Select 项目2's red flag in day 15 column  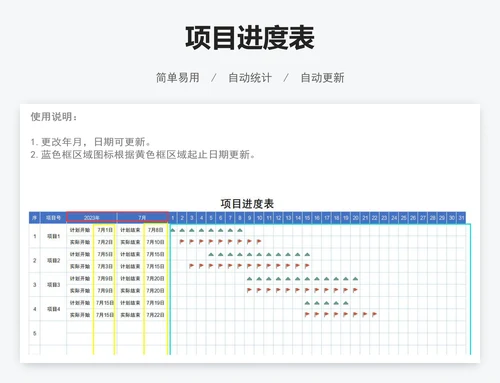pyautogui.click(x=307, y=266)
